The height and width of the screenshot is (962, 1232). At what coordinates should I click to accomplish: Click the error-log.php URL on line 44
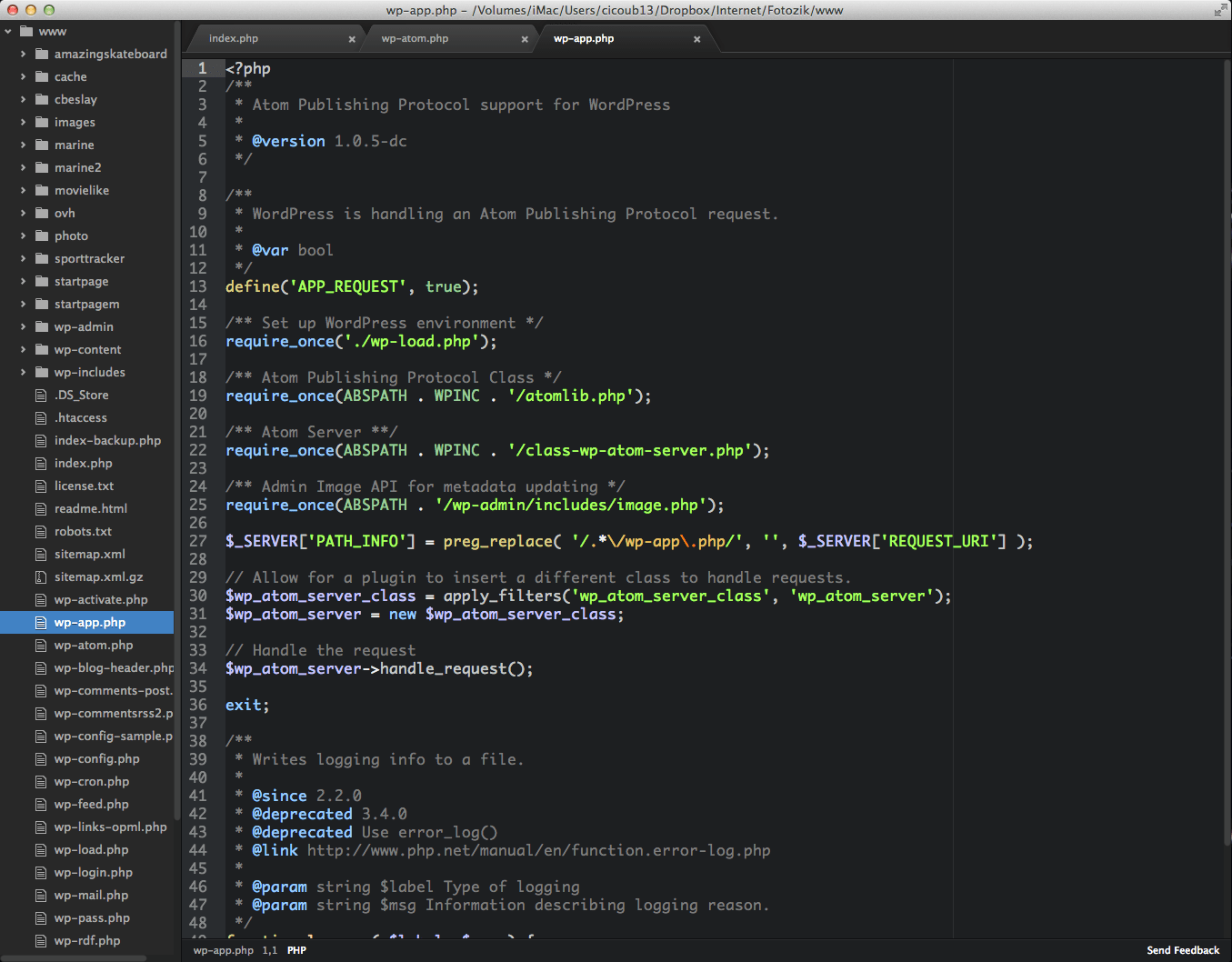click(538, 850)
